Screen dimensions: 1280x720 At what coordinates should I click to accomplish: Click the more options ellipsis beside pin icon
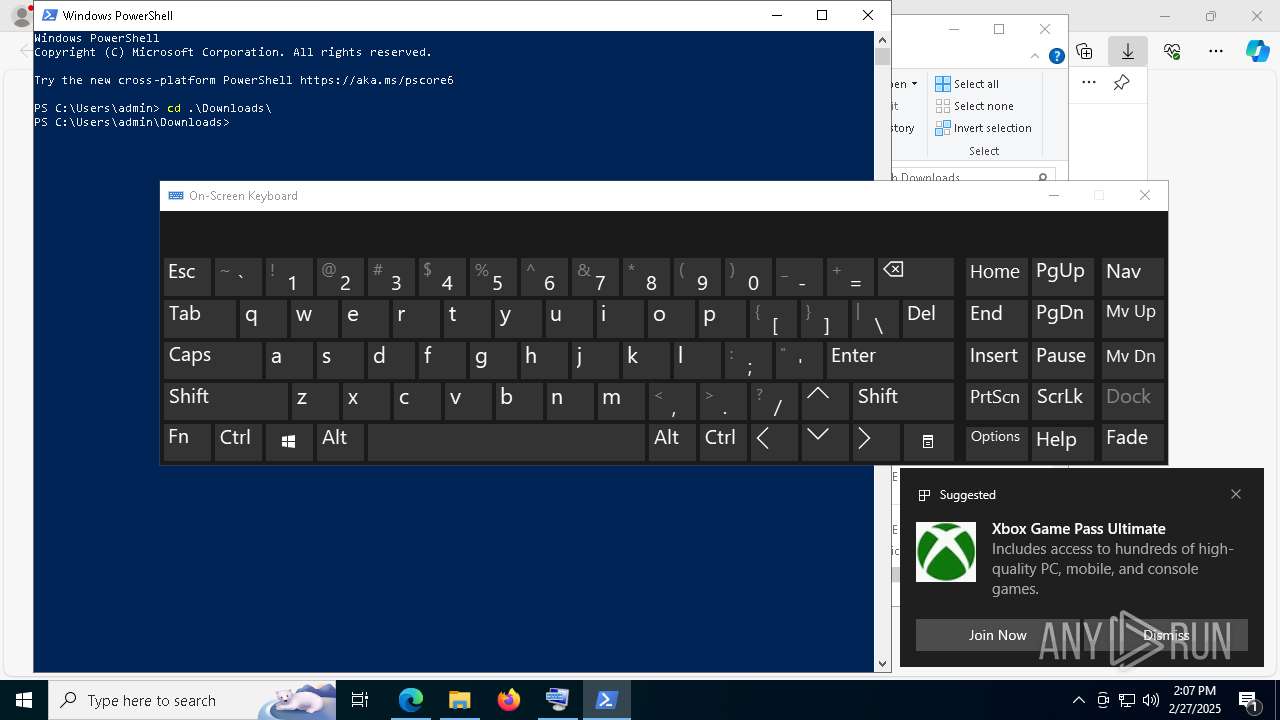1089,83
